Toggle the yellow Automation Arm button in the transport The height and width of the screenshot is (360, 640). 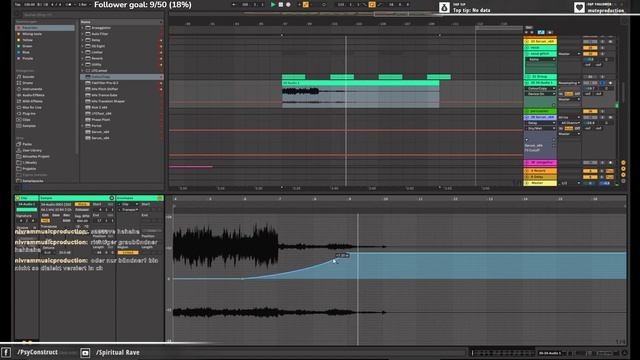(305, 4)
